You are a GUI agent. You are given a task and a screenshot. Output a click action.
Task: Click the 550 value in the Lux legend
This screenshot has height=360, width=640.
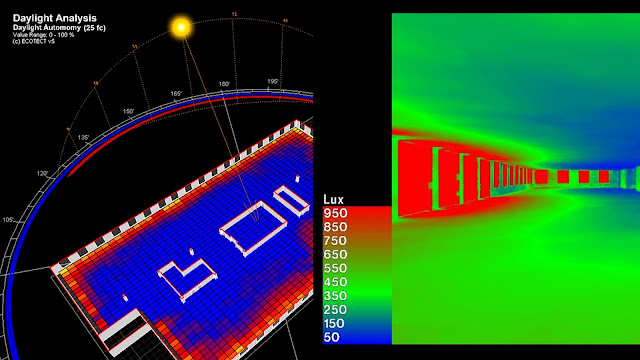click(x=335, y=269)
